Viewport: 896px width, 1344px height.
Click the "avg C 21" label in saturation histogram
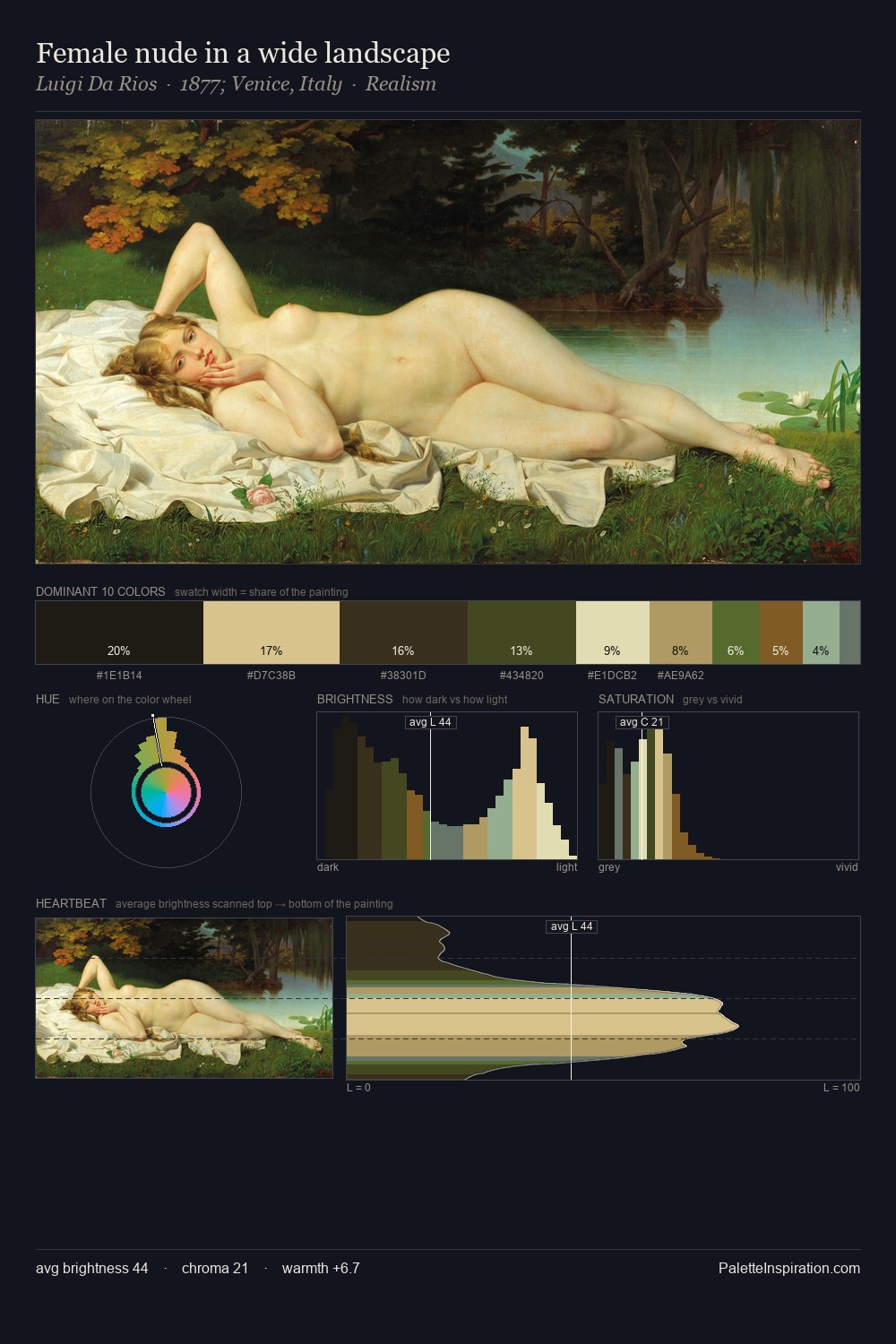pos(642,722)
